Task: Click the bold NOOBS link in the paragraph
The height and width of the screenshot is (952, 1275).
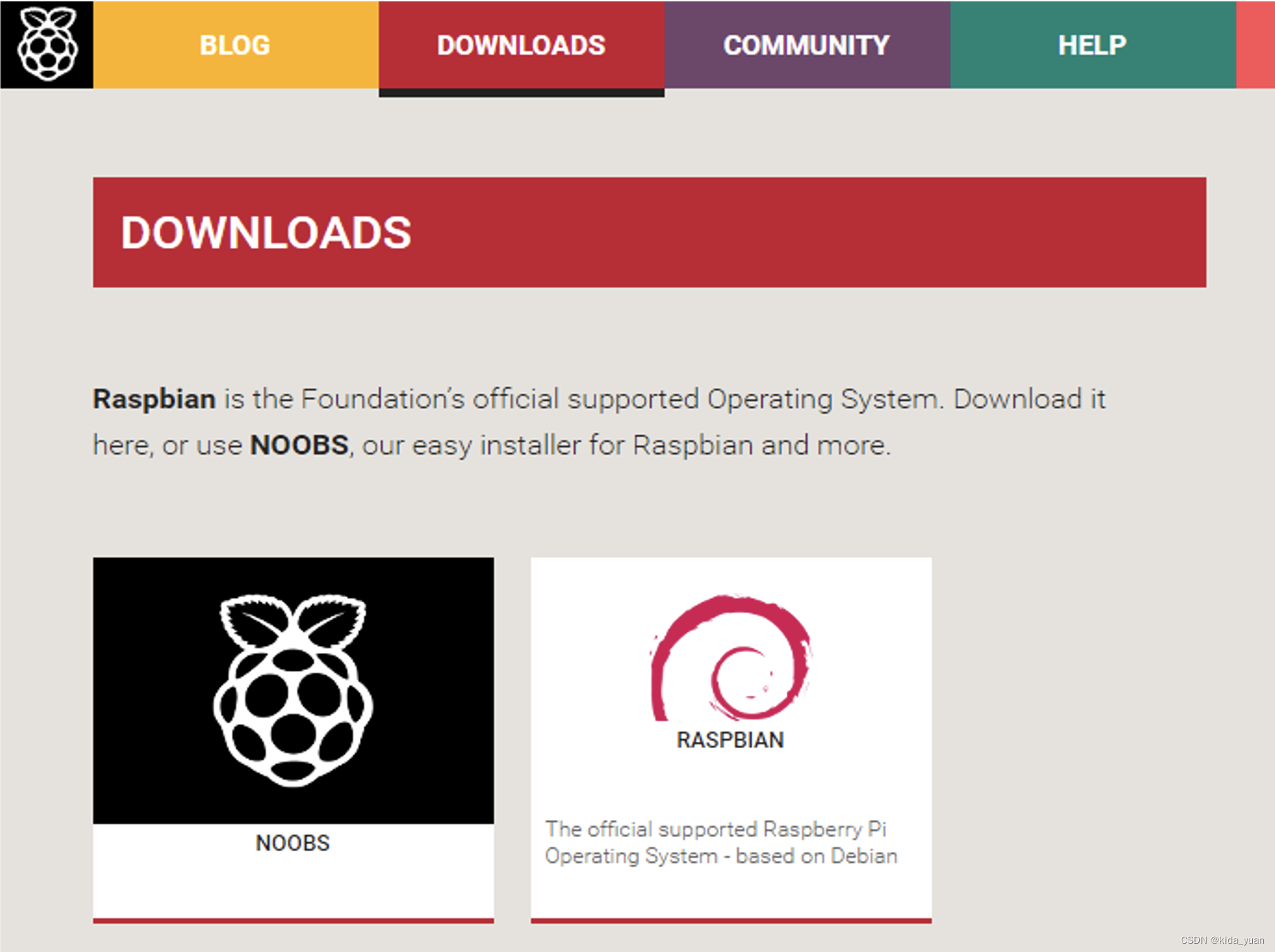Action: pos(299,445)
